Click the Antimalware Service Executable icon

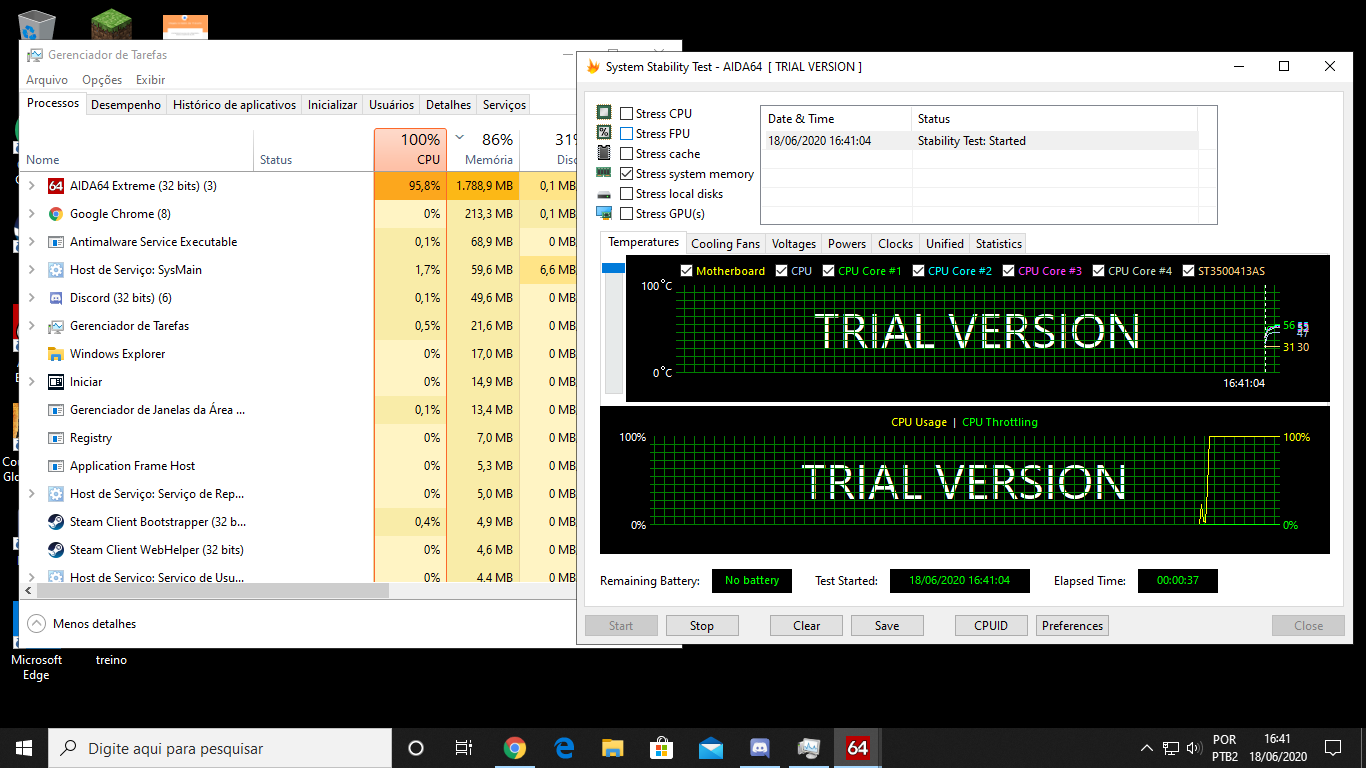point(56,242)
